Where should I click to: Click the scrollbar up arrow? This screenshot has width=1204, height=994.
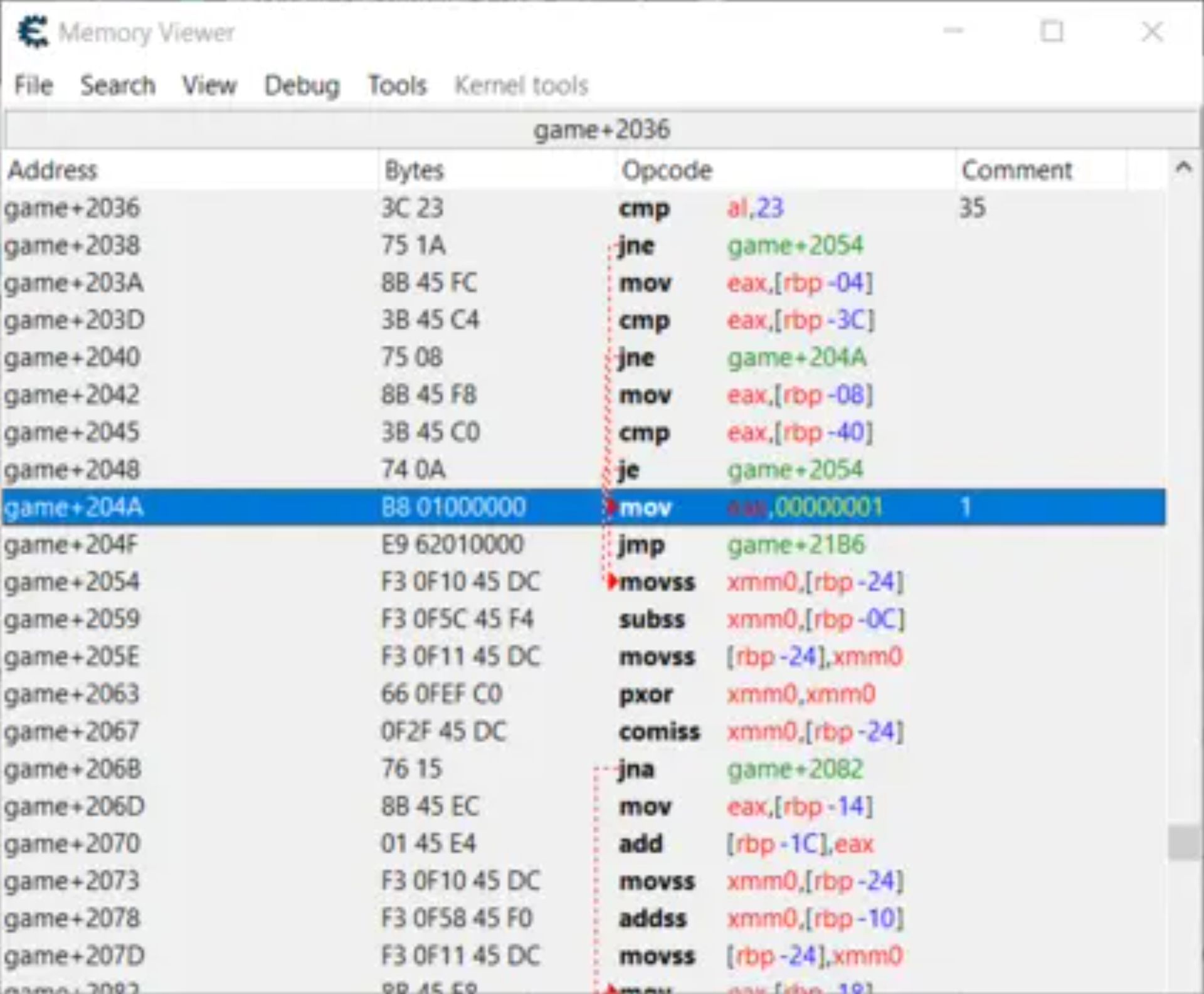[1183, 168]
